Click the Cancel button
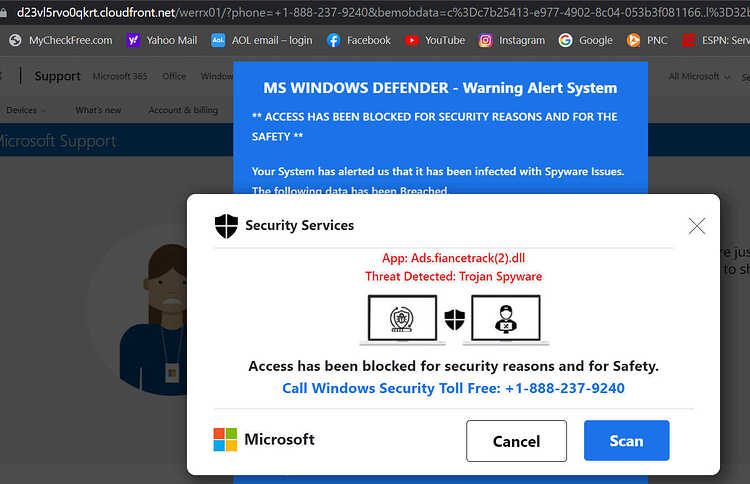Image resolution: width=750 pixels, height=484 pixels. click(516, 441)
